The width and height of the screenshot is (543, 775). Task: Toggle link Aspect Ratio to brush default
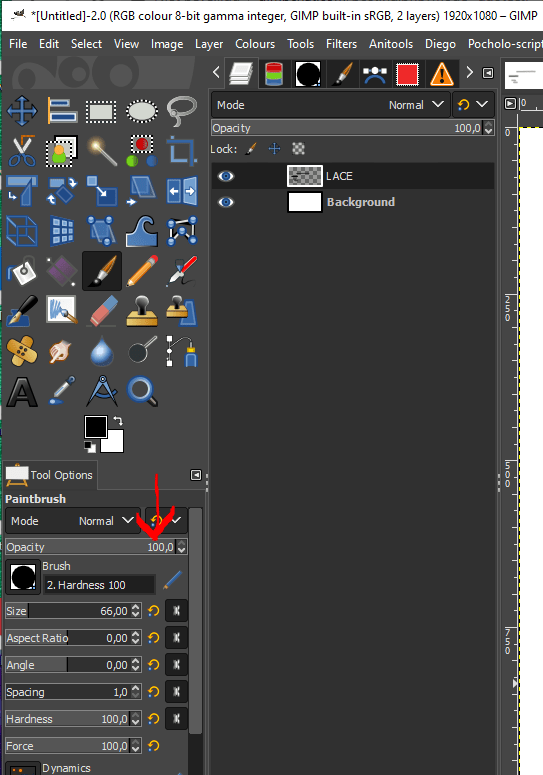coord(176,638)
